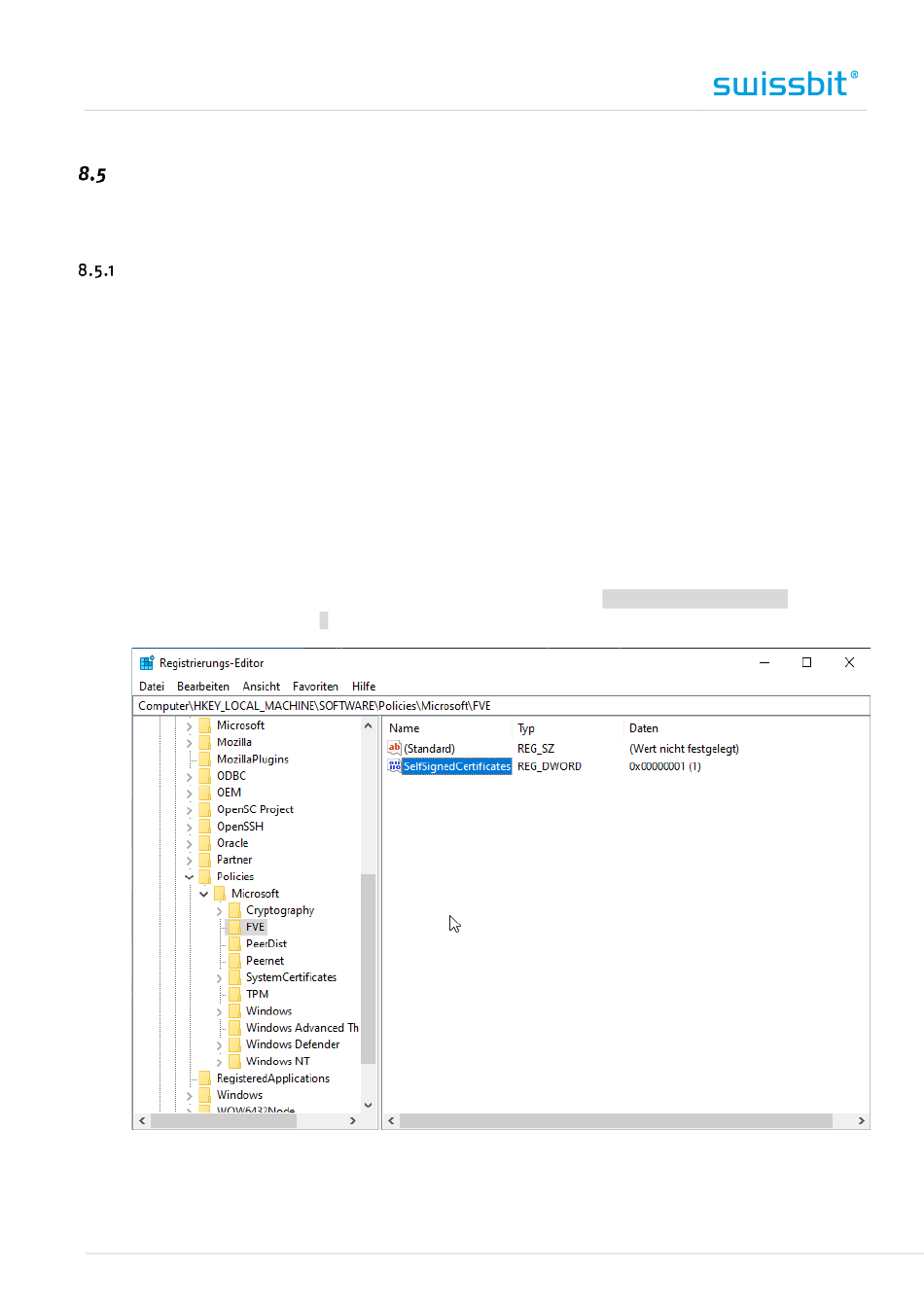Expand the Partner key
924x1307 pixels.
[190, 861]
